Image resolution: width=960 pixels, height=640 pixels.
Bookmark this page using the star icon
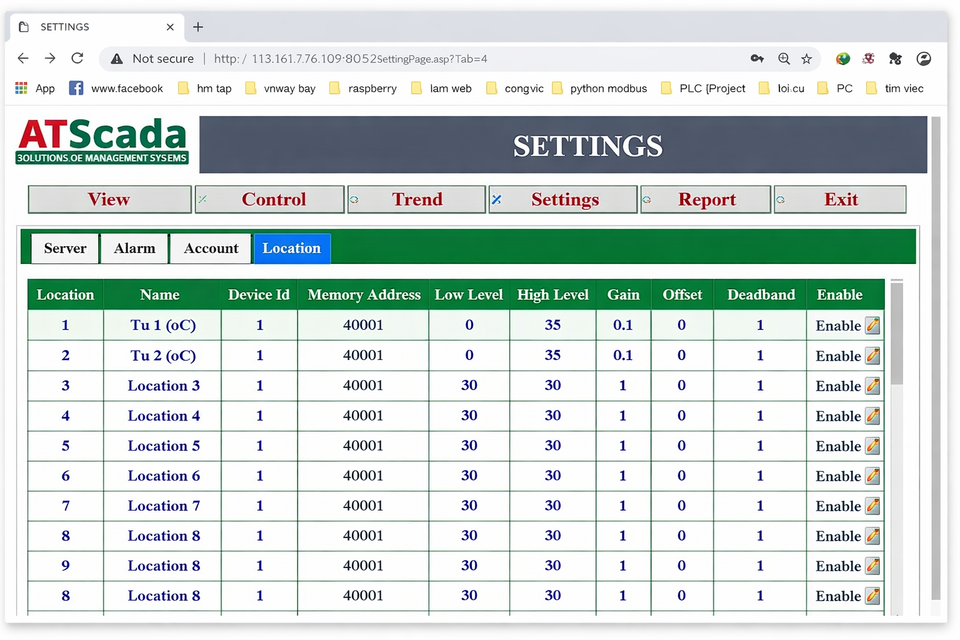[806, 59]
